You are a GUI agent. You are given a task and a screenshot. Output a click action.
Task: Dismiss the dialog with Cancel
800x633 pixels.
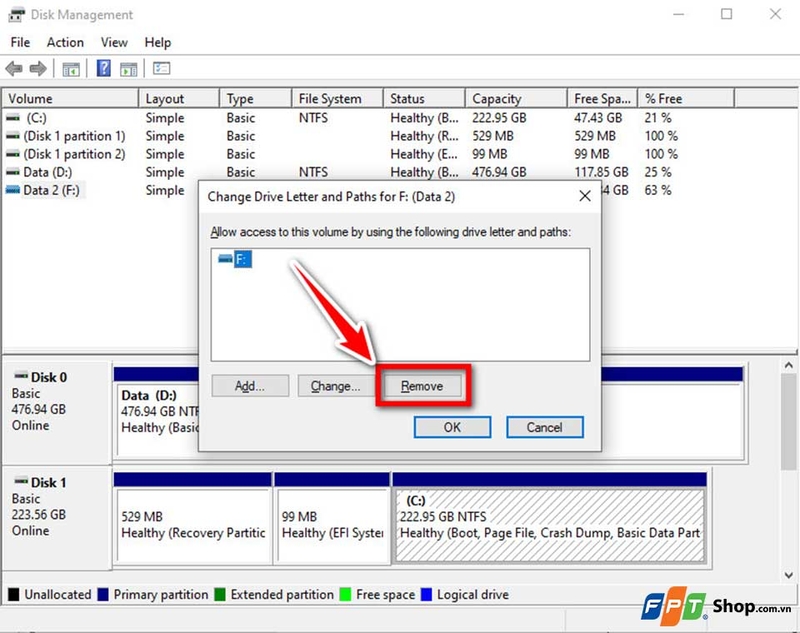545,427
